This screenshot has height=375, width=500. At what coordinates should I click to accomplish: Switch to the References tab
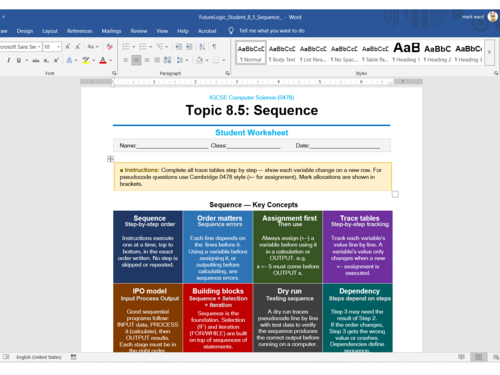pyautogui.click(x=79, y=31)
